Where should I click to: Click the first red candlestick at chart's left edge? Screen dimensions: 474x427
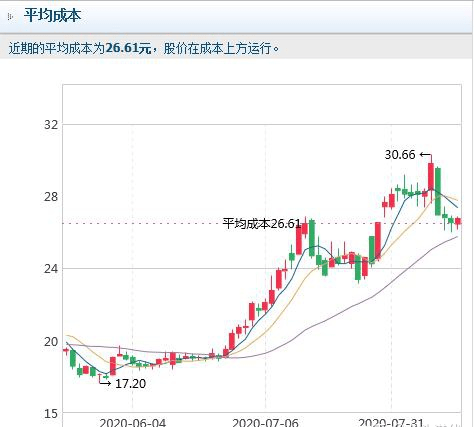pyautogui.click(x=66, y=350)
